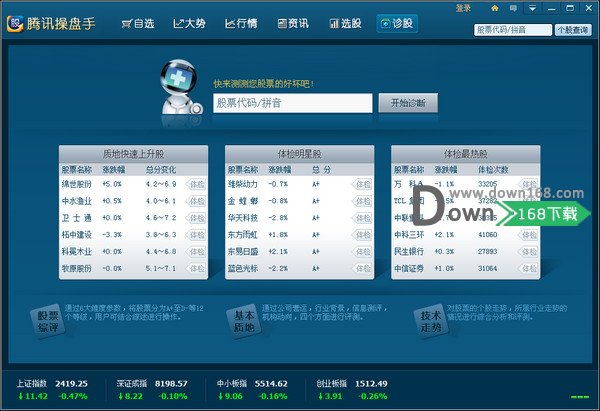600x411 pixels.
Task: Open the messages speech-bubble icon
Action: [x=513, y=8]
